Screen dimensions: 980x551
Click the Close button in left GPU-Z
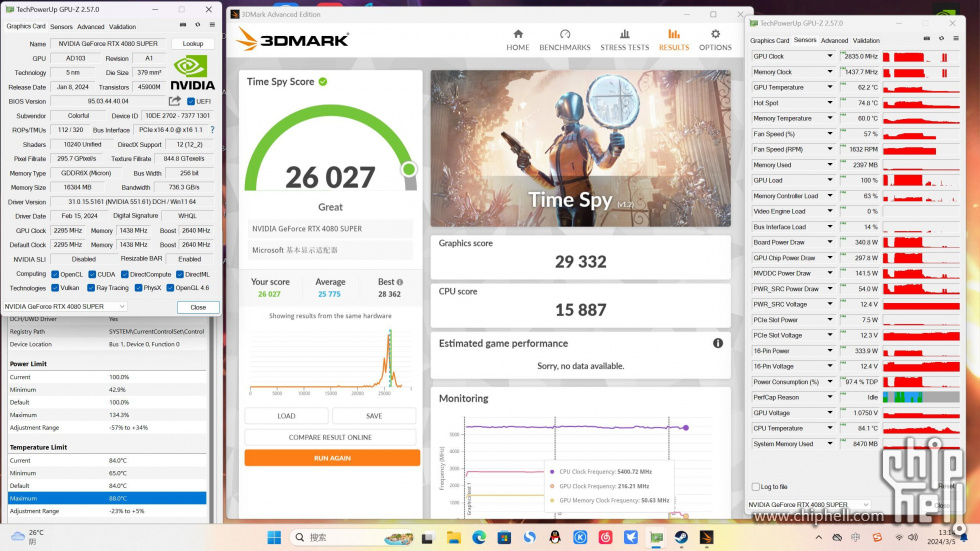[x=198, y=307]
